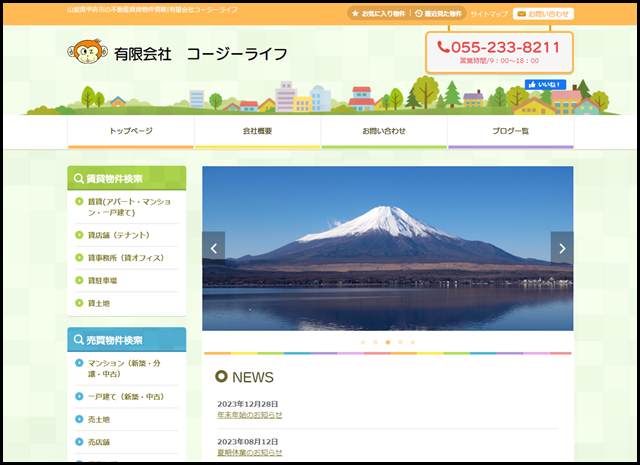The image size is (640, 465).
Task: Click the search icon in 売買物件検索 header
Action: click(79, 340)
